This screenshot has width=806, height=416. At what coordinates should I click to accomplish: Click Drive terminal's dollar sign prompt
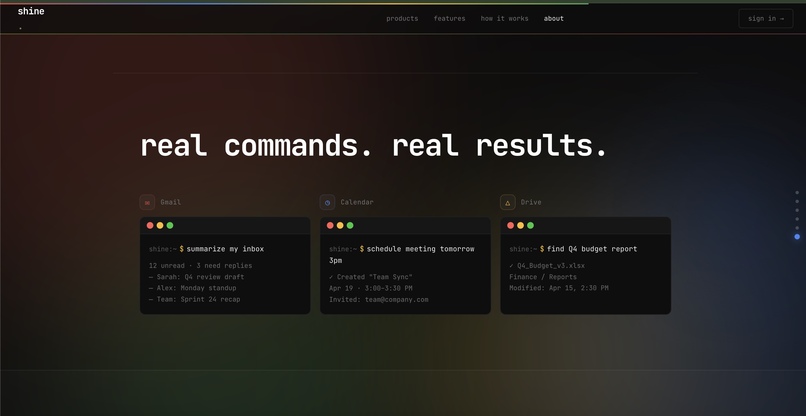click(542, 249)
